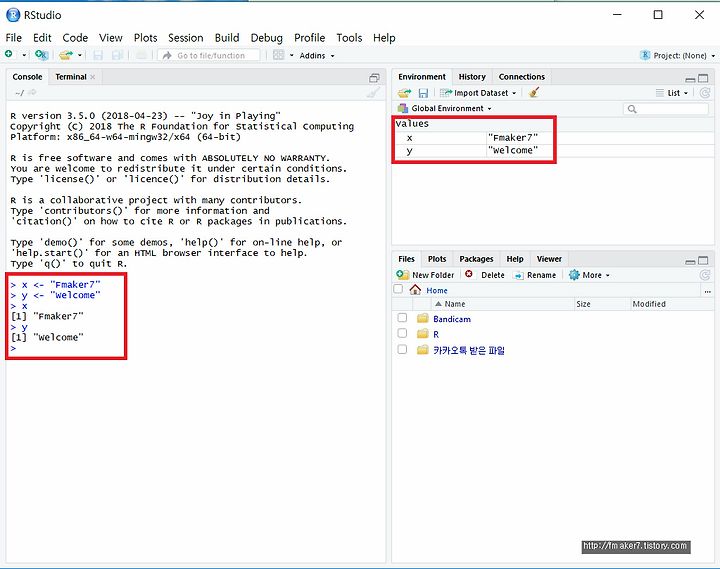Open the Tools menu
The height and width of the screenshot is (569, 720).
tap(349, 38)
